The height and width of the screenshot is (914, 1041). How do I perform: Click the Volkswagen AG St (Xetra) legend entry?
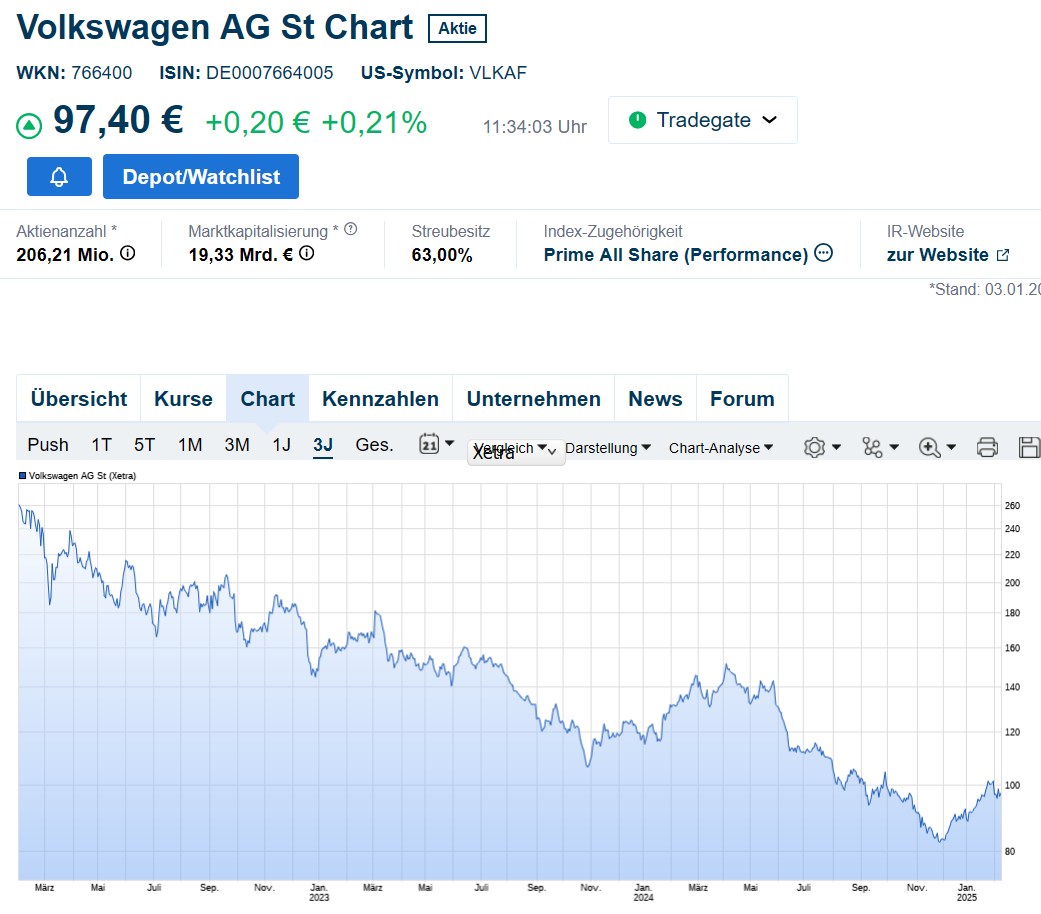78,476
